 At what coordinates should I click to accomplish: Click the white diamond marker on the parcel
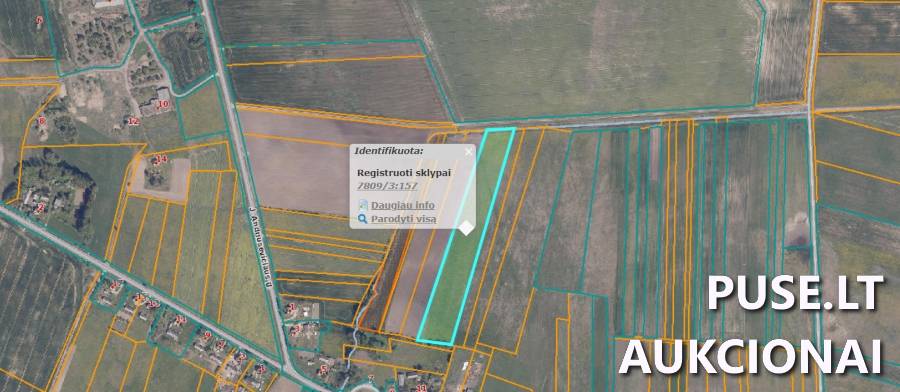(466, 227)
